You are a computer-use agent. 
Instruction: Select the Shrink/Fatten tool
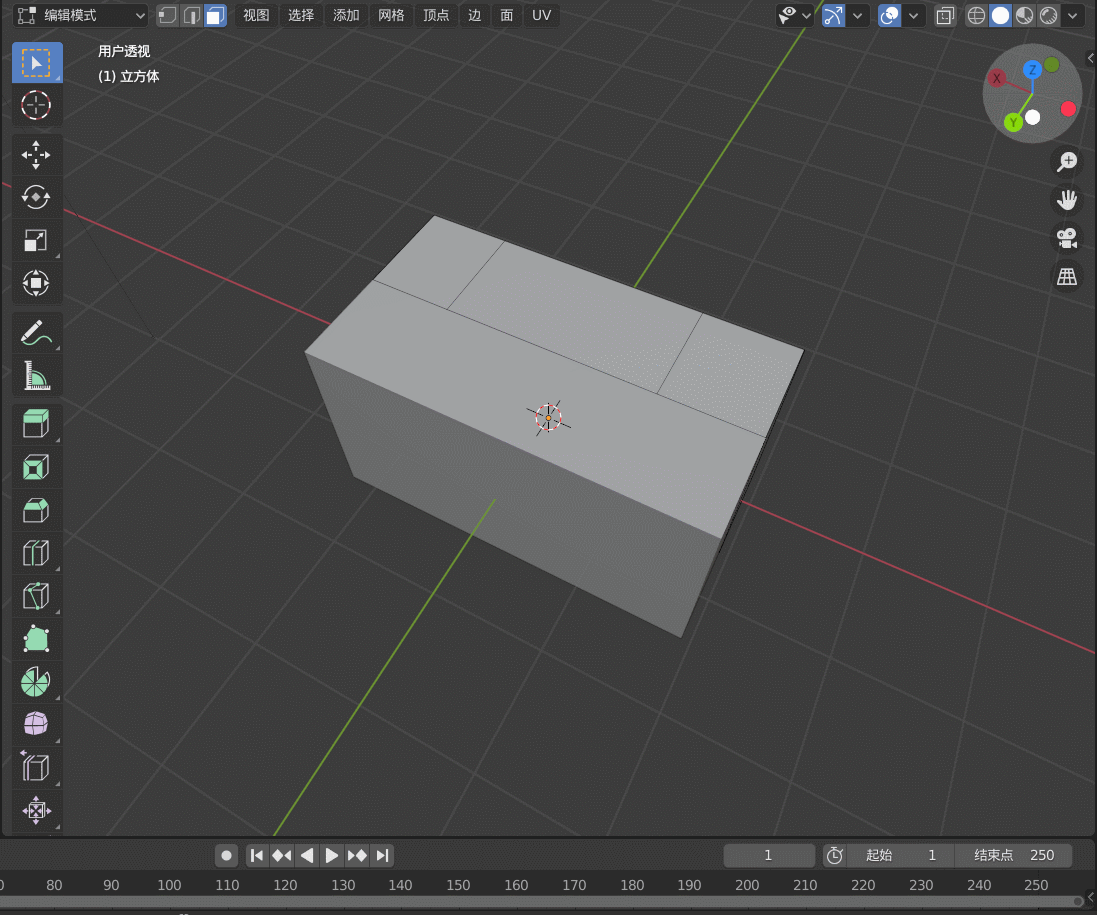coord(37,810)
